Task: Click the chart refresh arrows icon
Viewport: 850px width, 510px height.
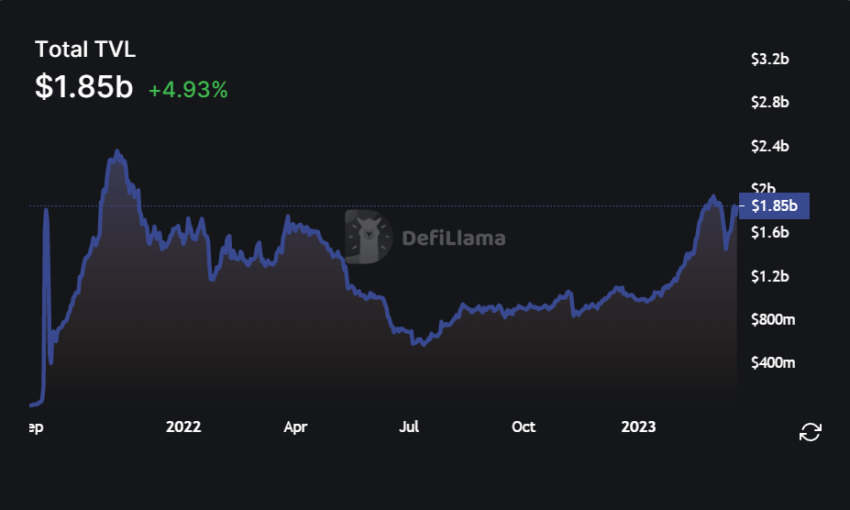Action: 810,432
